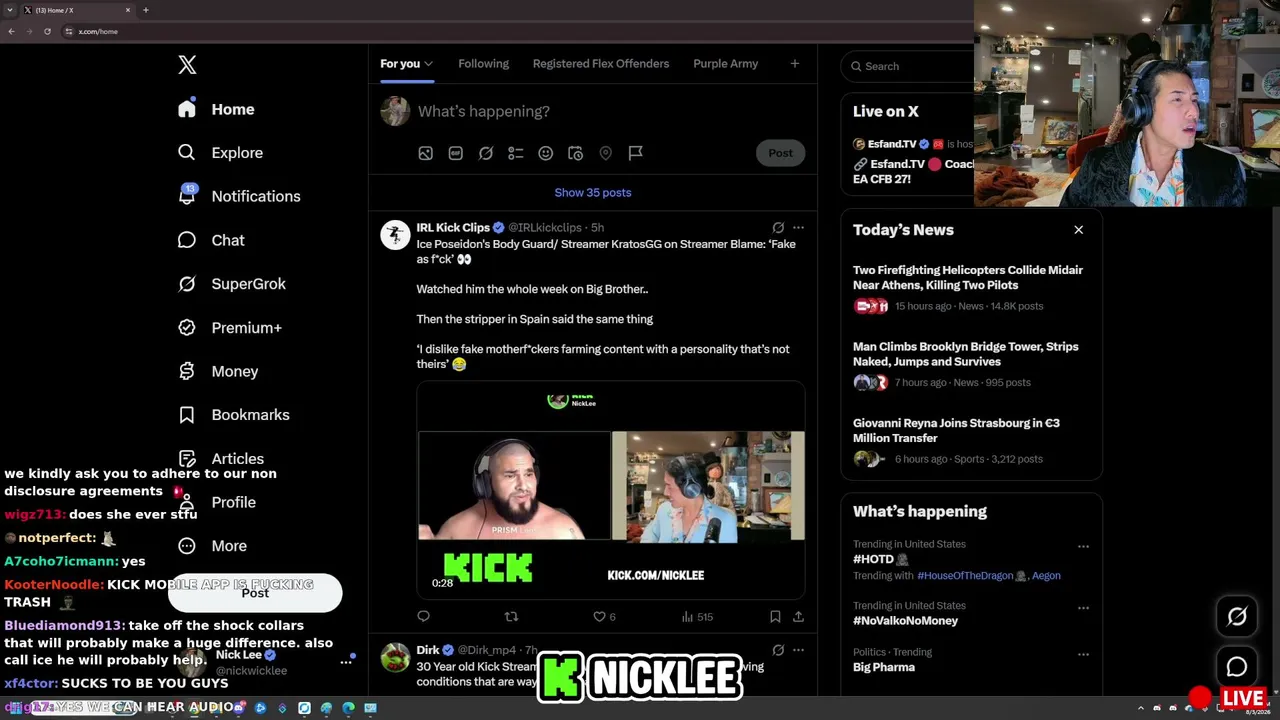Screen dimensions: 1280x720
Task: Click the X logo in the sidebar
Action: tap(187, 65)
